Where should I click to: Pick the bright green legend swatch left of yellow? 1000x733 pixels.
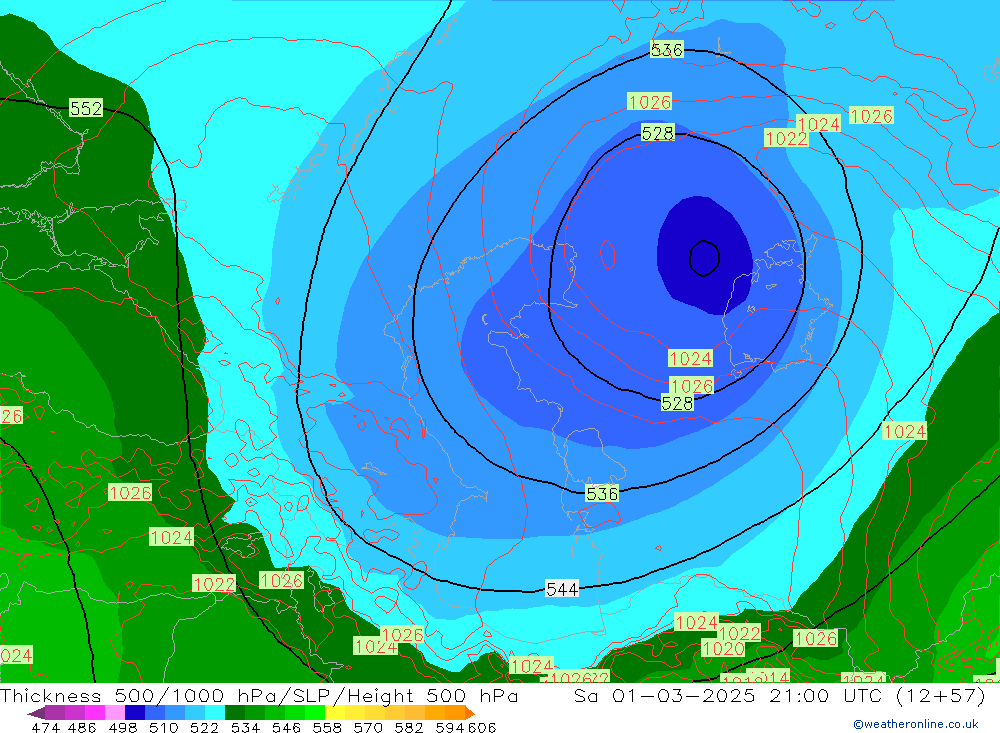pos(315,712)
